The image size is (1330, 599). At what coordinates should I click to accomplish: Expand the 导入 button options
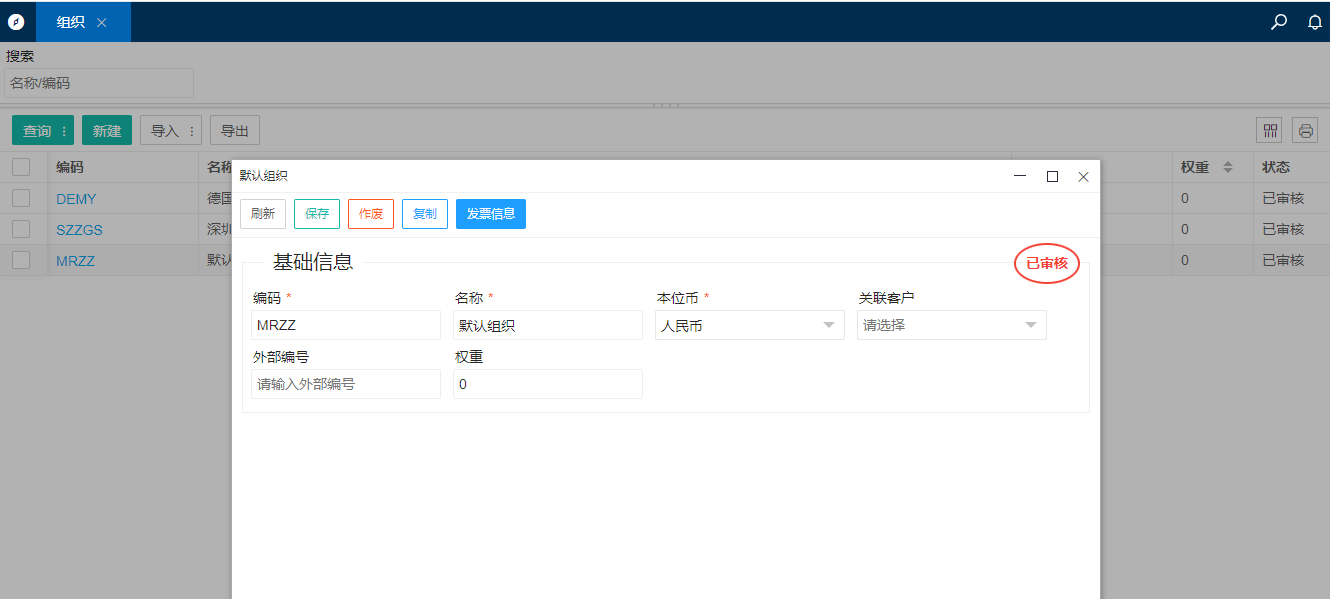(x=192, y=131)
